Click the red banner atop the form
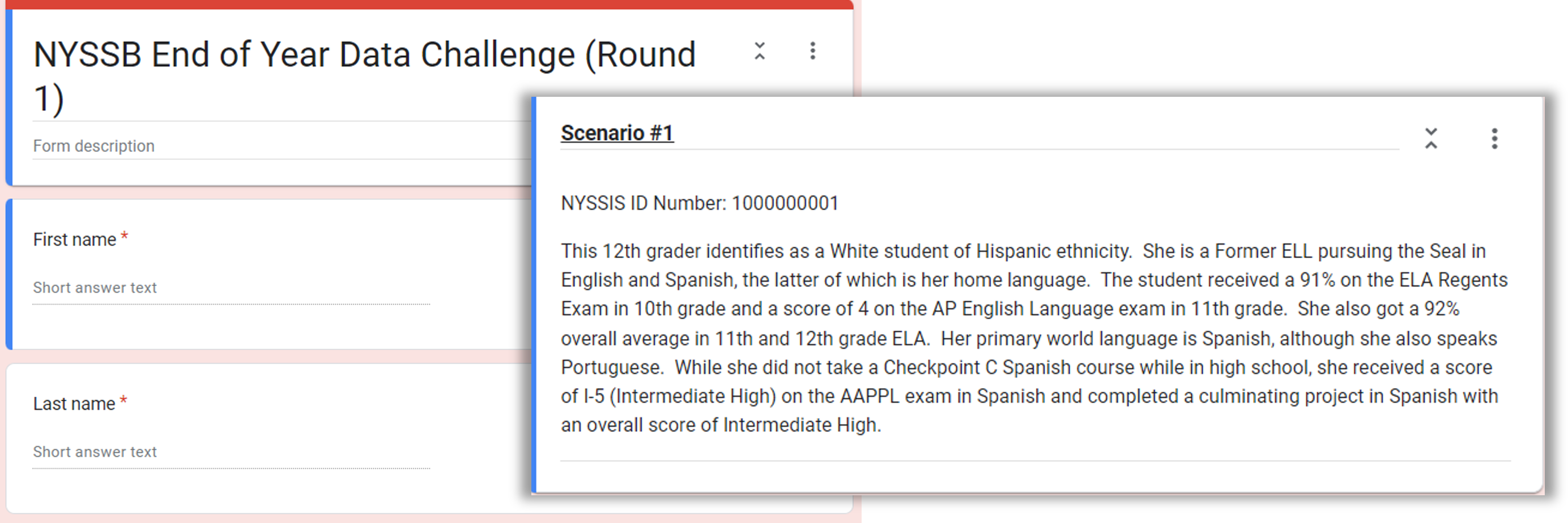1568x523 pixels. click(x=426, y=5)
